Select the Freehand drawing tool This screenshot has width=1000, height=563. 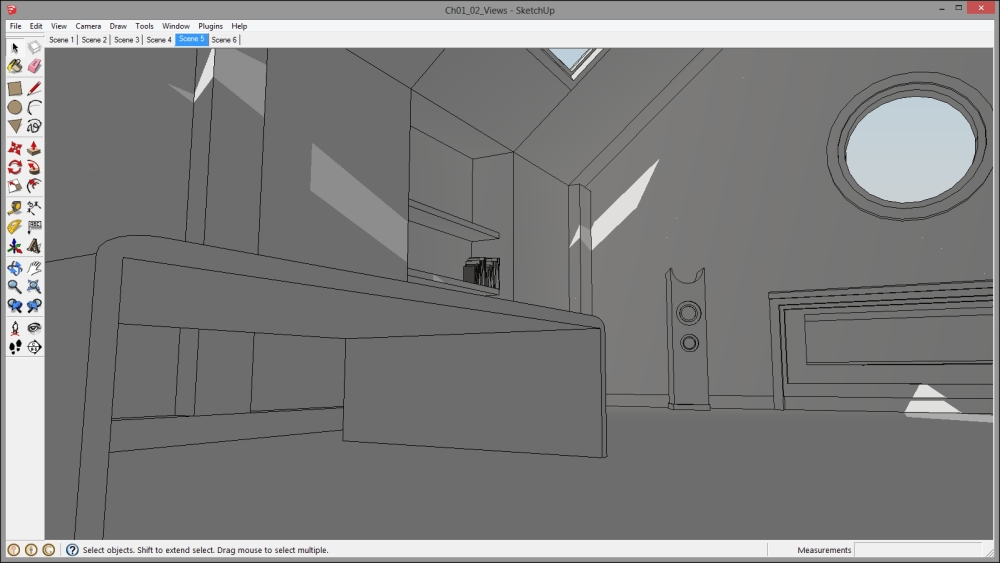point(34,126)
